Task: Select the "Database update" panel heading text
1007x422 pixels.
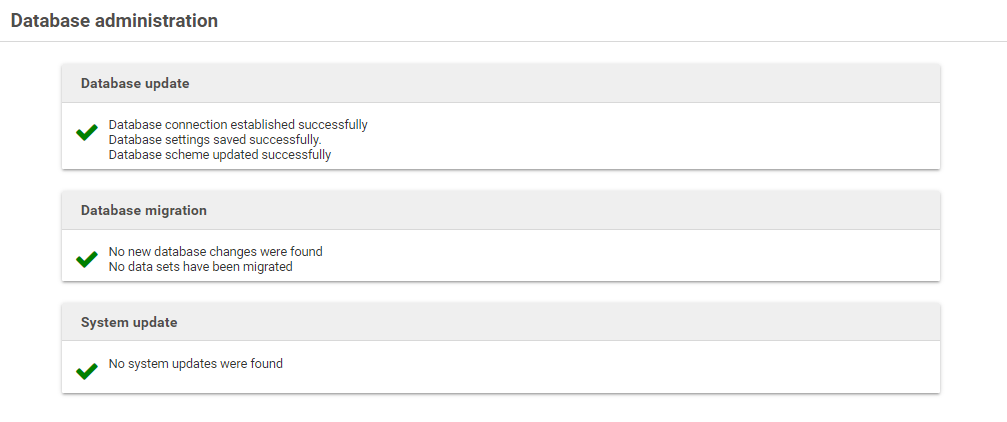Action: 135,84
